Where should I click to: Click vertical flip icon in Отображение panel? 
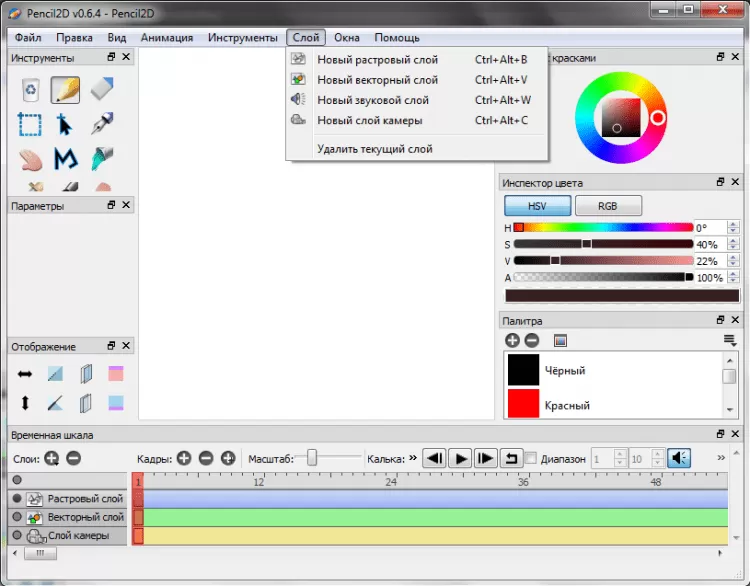[25, 403]
